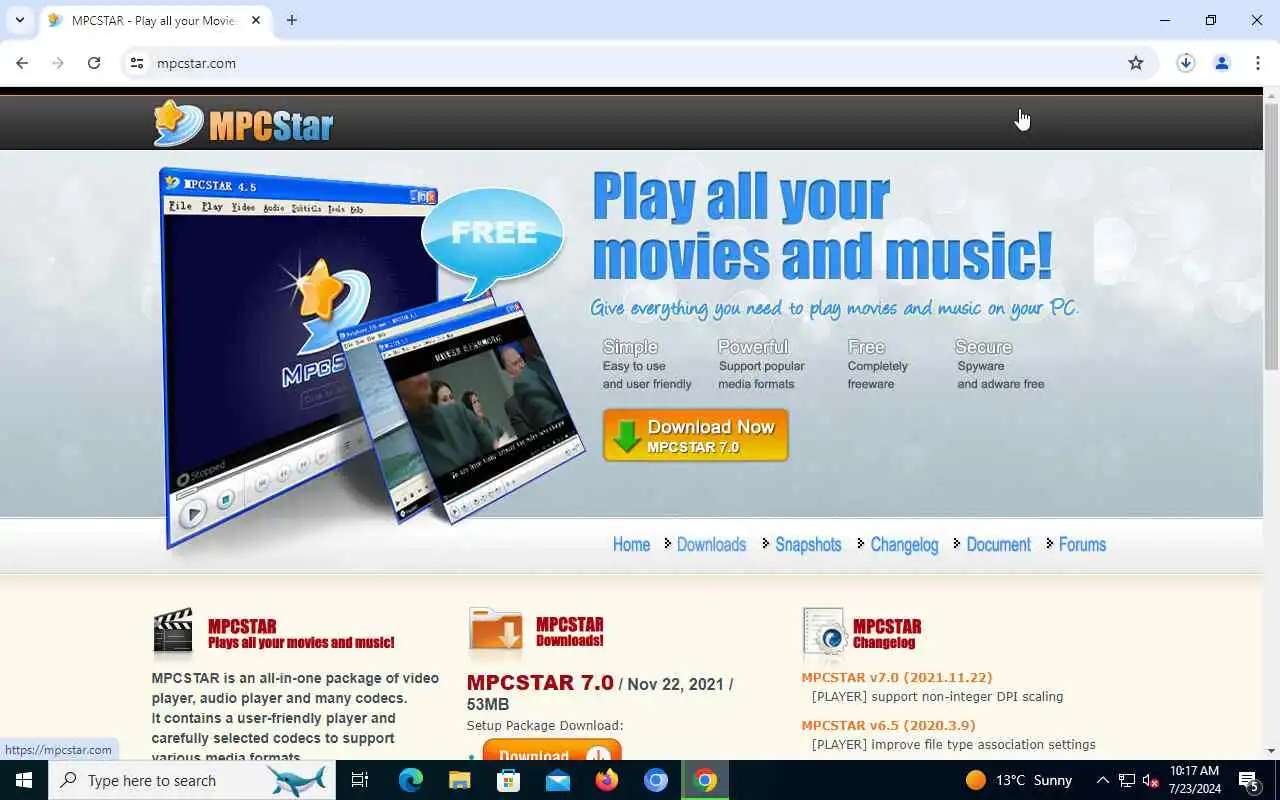Go back to previous page
Viewport: 1280px width, 800px height.
tap(22, 63)
